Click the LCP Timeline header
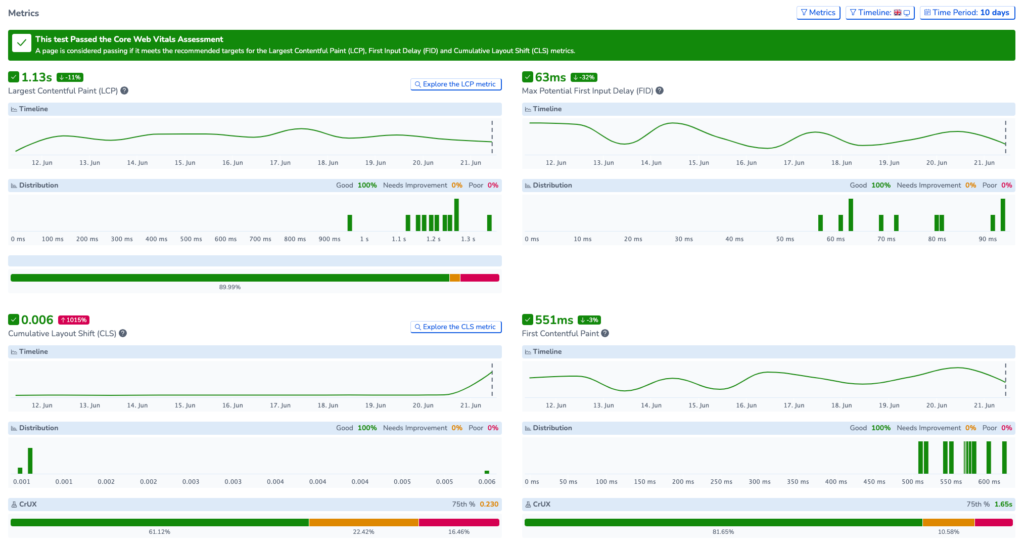 pyautogui.click(x=255, y=109)
